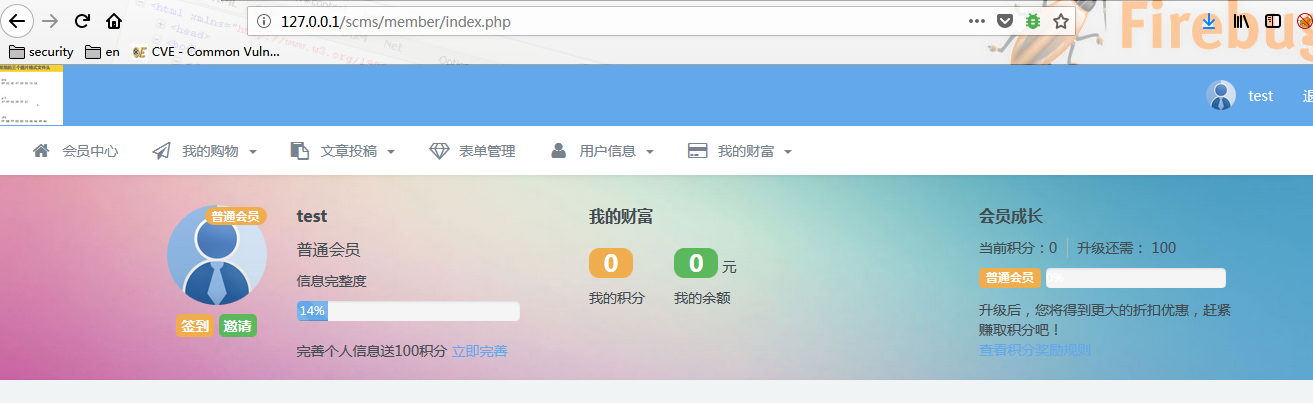Viewport: 1313px width, 403px height.
Task: Toggle the sidebar view icon
Action: (x=1273, y=21)
